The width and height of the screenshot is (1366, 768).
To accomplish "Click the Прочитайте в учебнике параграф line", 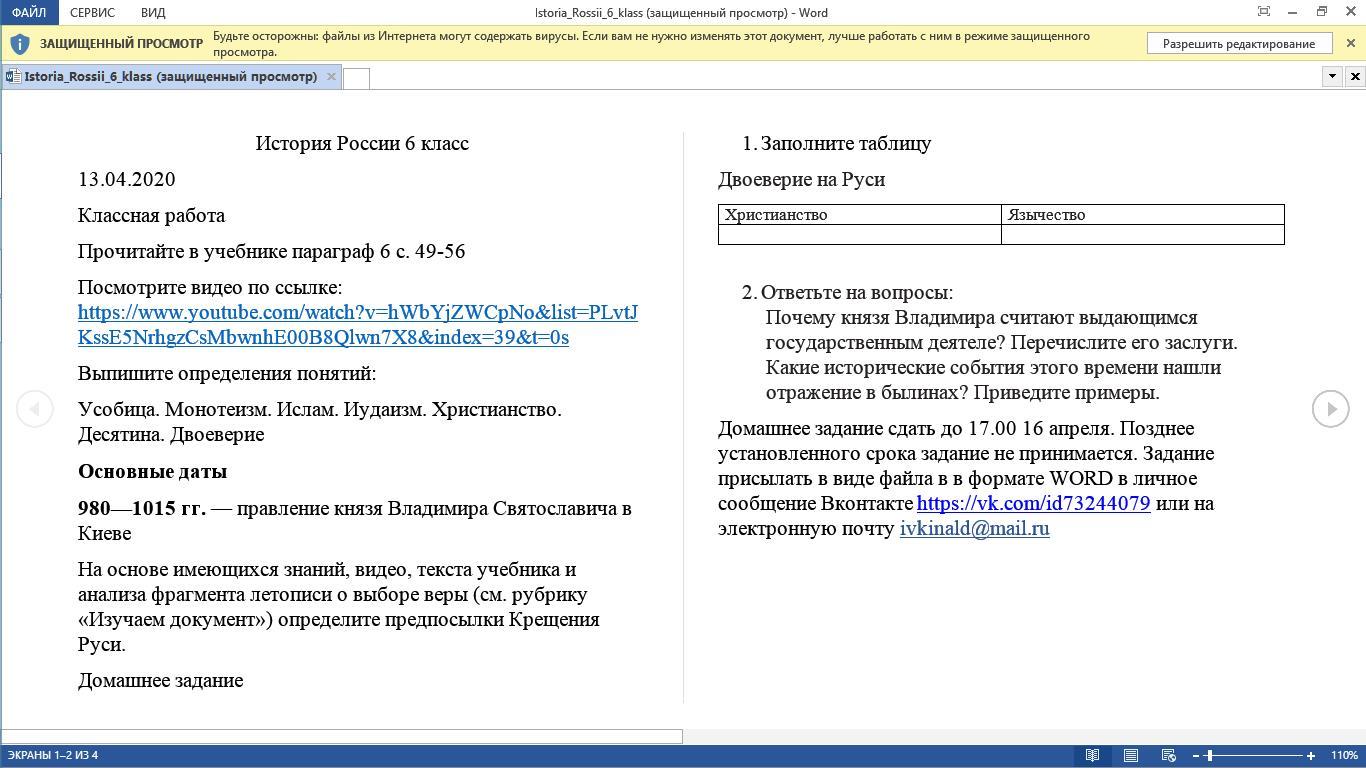I will click(x=272, y=251).
